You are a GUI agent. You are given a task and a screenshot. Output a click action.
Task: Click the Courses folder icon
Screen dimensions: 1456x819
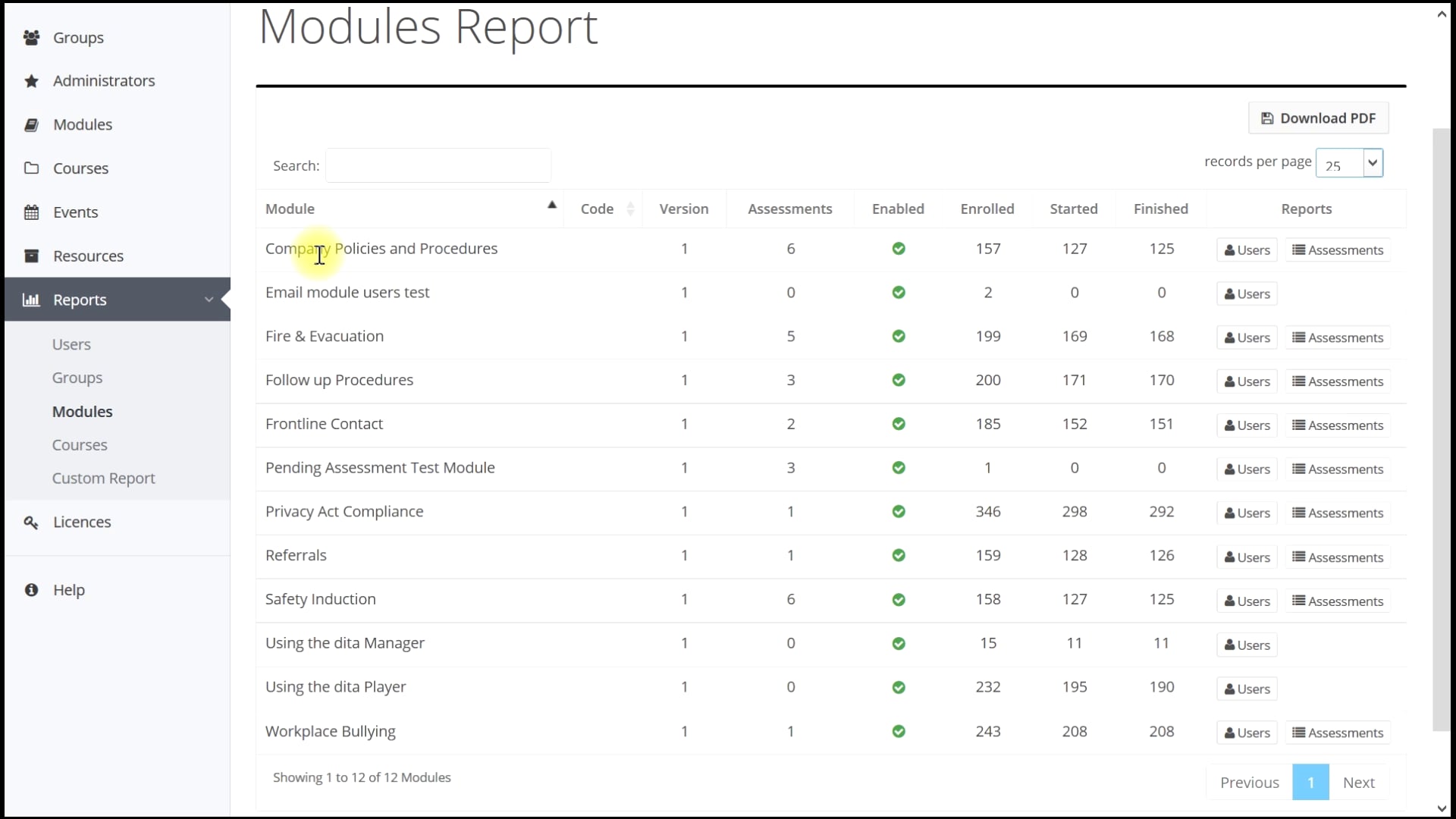[x=31, y=168]
